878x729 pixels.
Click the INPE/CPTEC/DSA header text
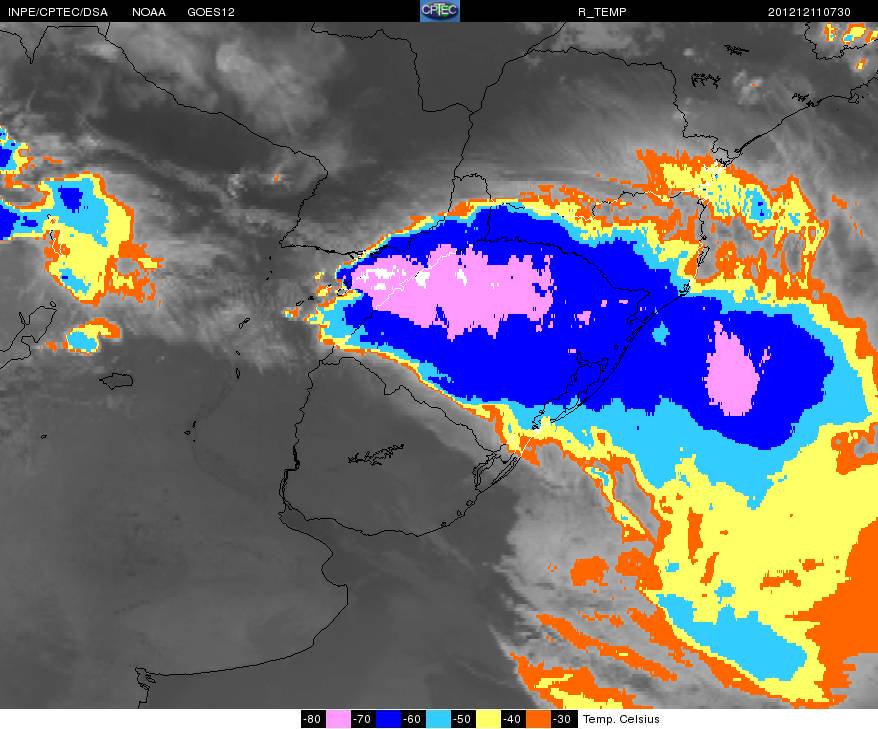point(58,12)
